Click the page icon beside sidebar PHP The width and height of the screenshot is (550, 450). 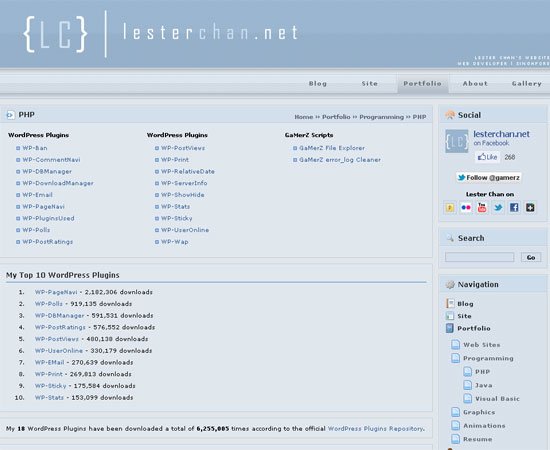467,371
